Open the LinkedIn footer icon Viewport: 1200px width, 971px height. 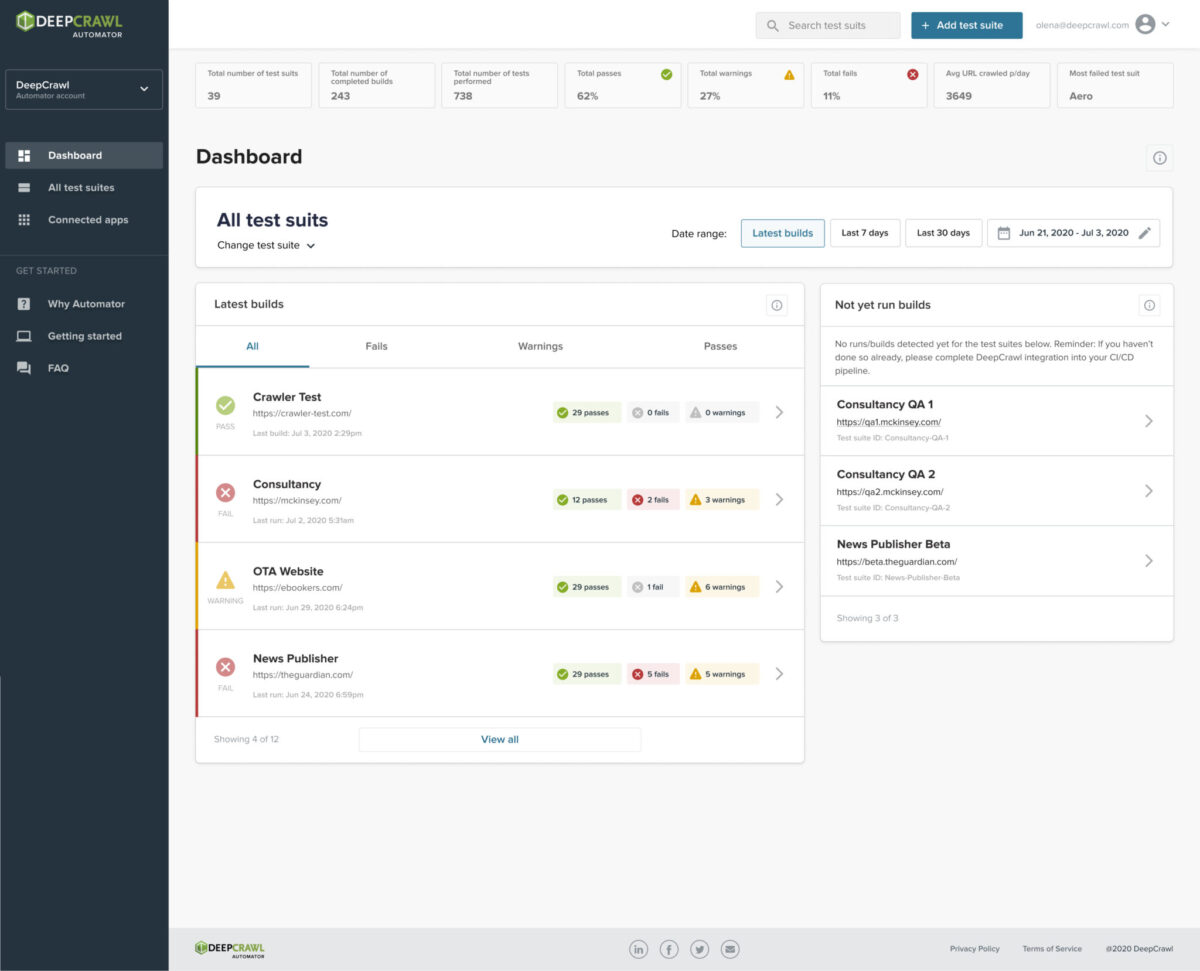(638, 949)
